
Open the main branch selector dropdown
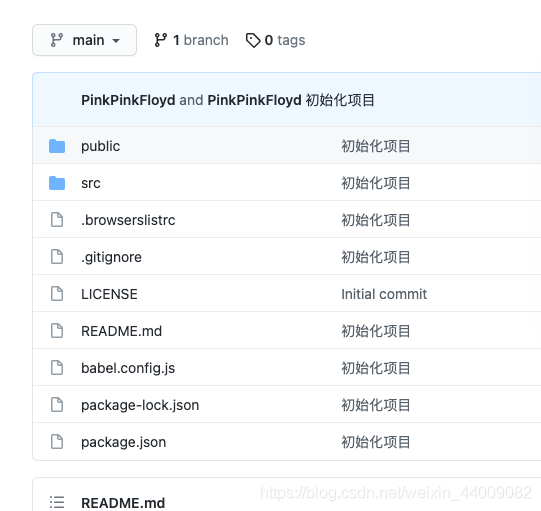click(85, 40)
